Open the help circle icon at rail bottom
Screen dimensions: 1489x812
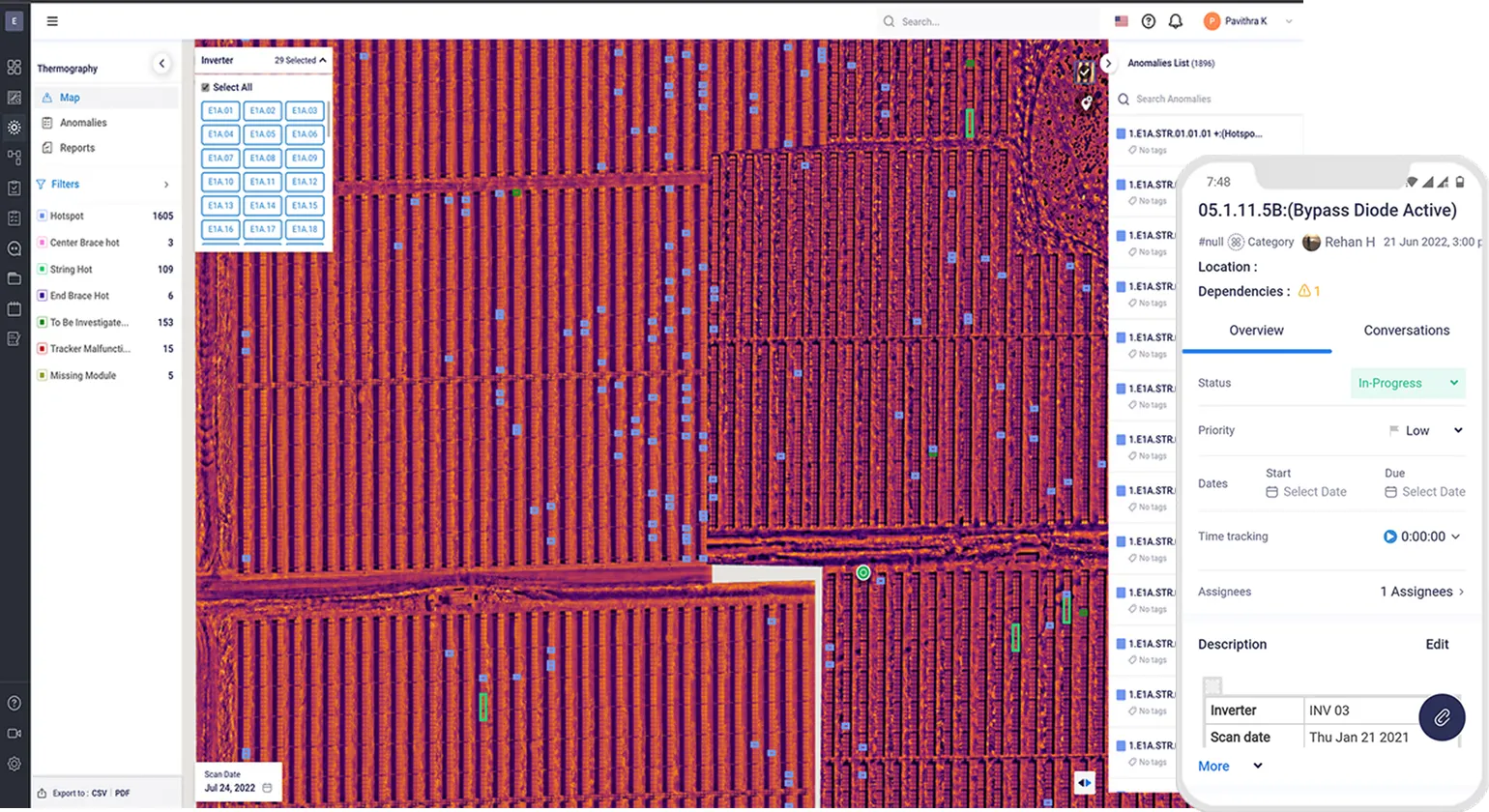coord(15,704)
